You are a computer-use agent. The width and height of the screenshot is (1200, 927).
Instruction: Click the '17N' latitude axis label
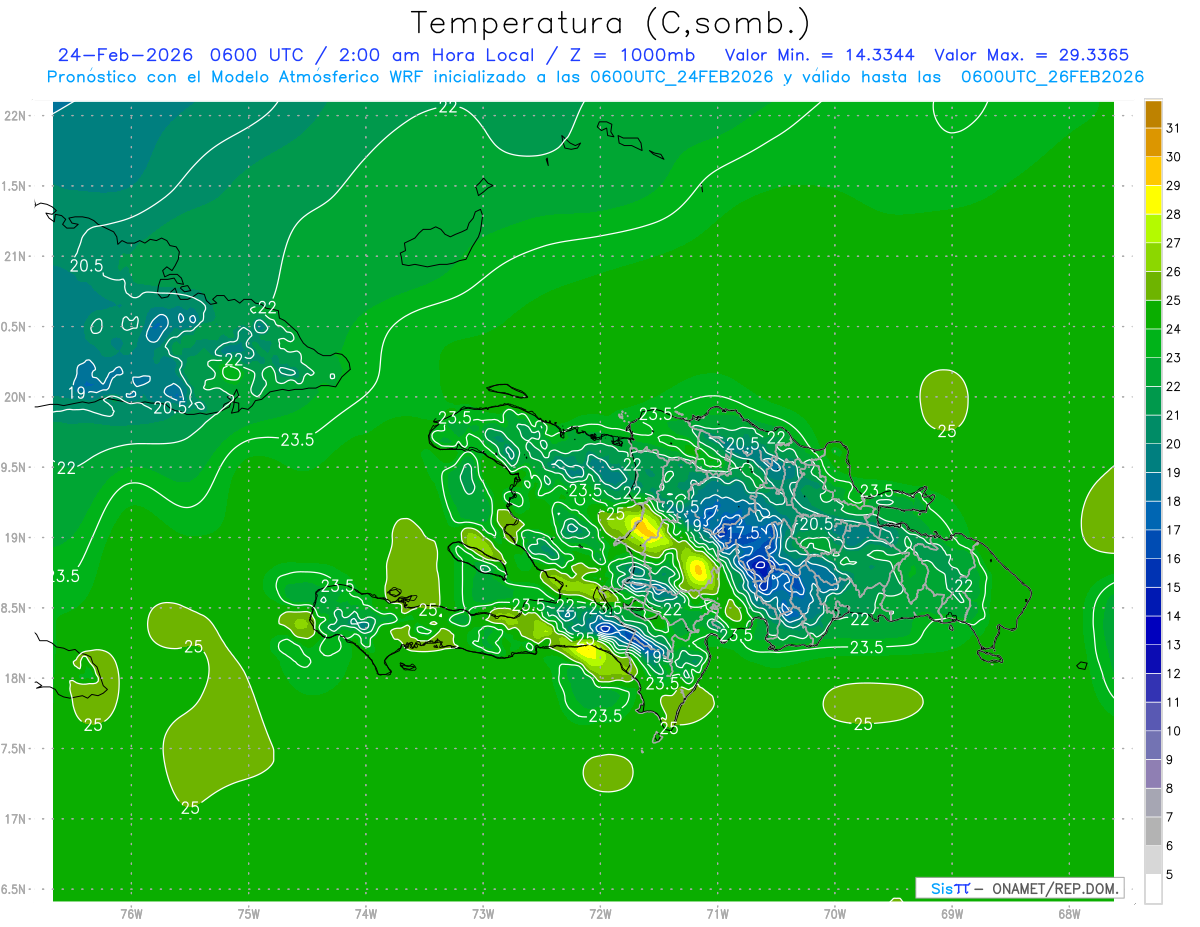(15, 819)
